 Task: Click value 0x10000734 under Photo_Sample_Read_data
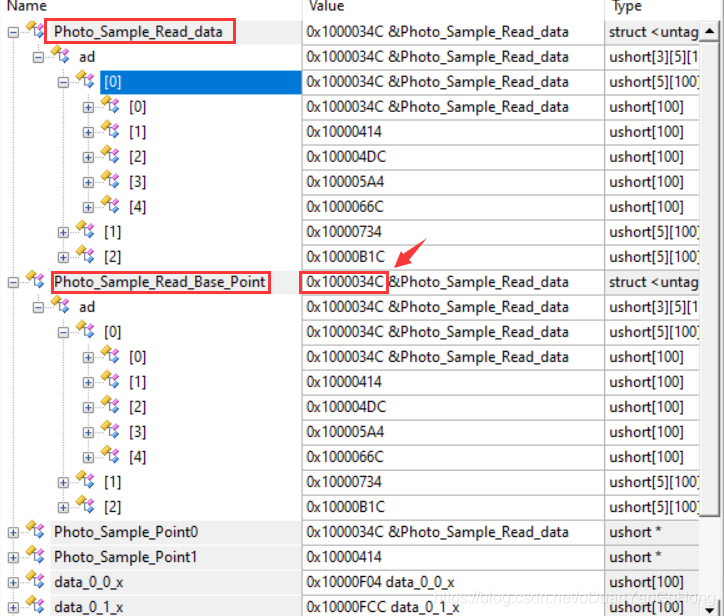tap(344, 231)
